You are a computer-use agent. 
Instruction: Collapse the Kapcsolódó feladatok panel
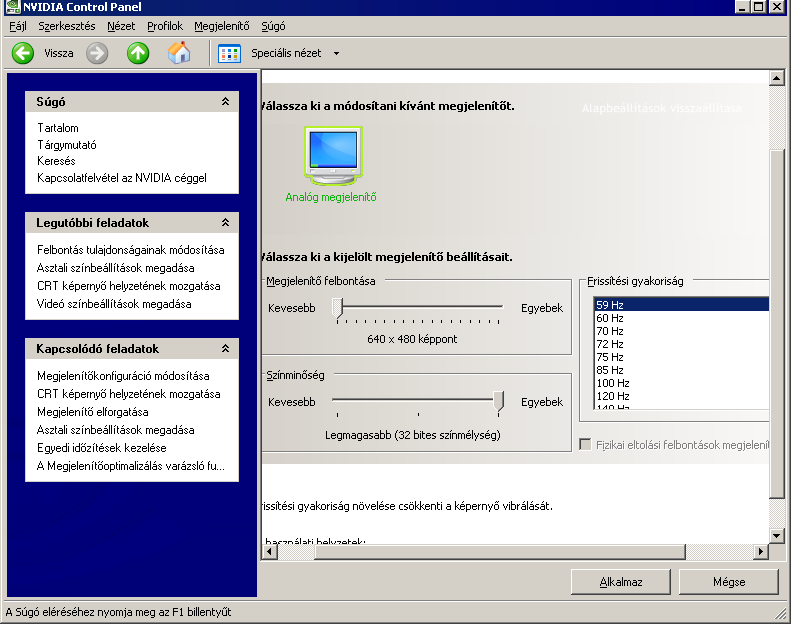[225, 349]
